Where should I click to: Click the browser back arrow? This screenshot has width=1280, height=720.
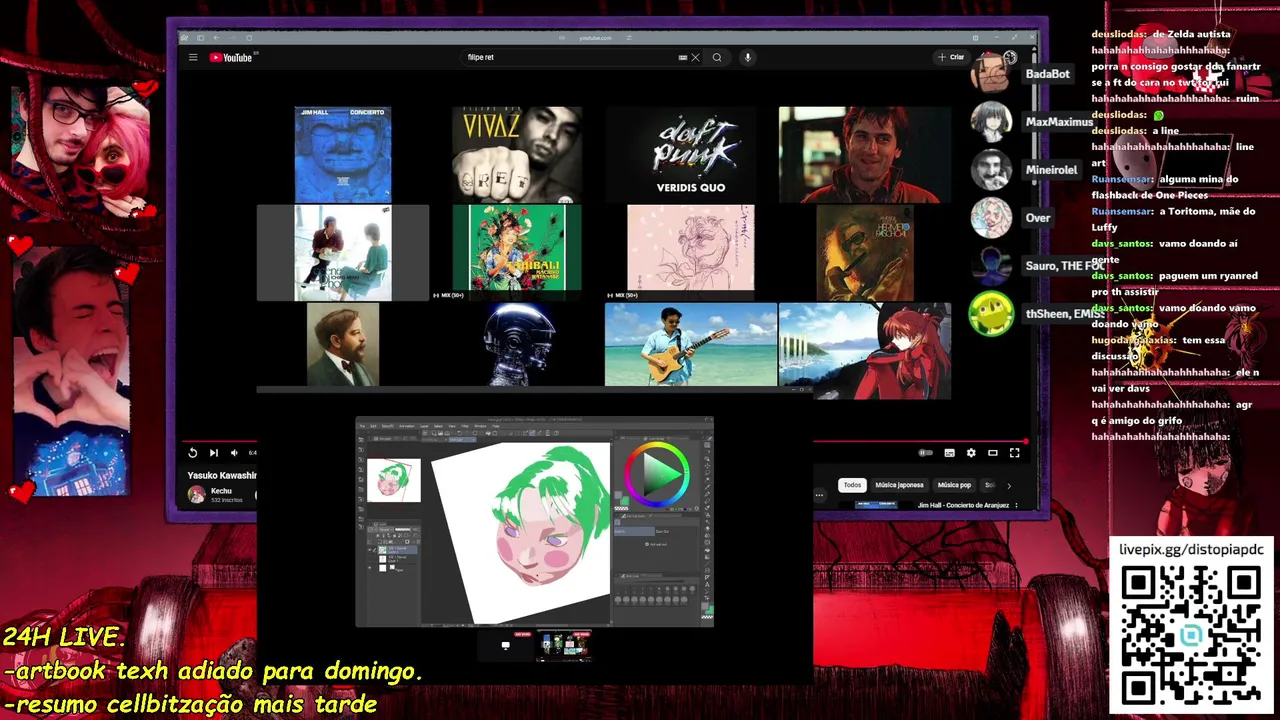click(216, 38)
